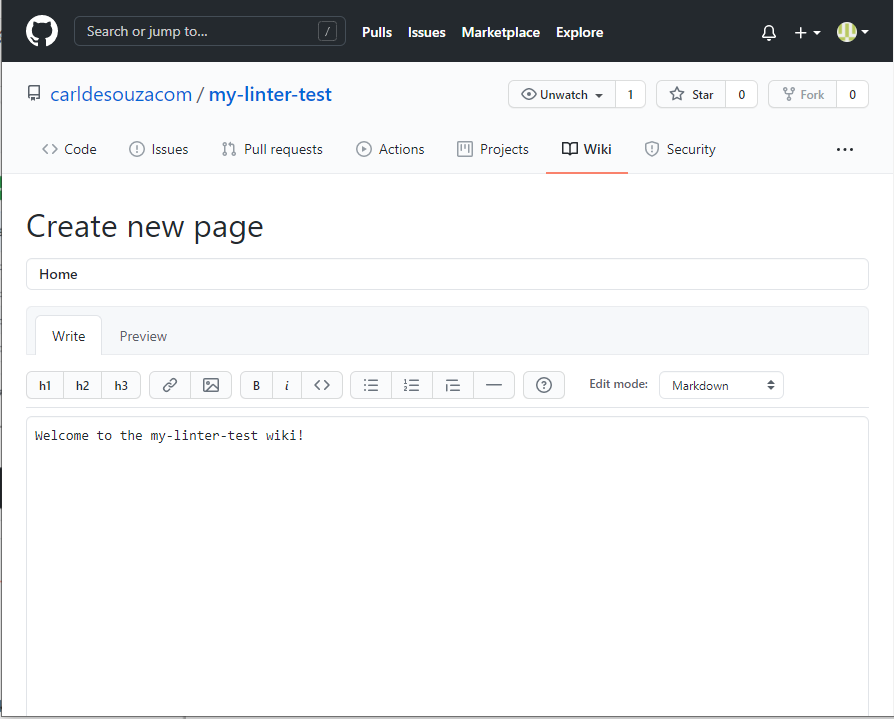
Task: Insert a code block
Action: click(322, 385)
